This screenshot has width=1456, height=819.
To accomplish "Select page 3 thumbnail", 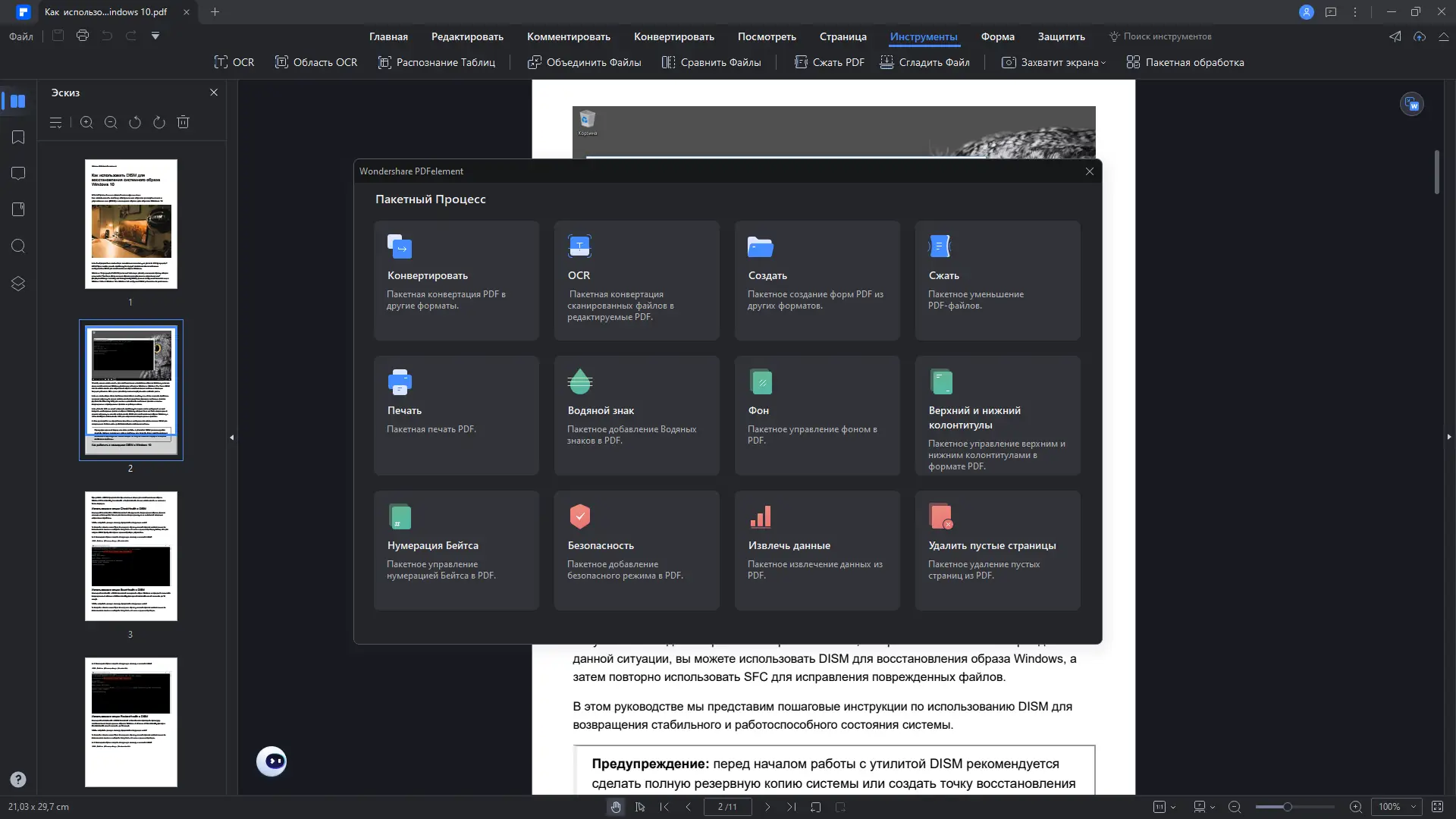I will pyautogui.click(x=130, y=556).
